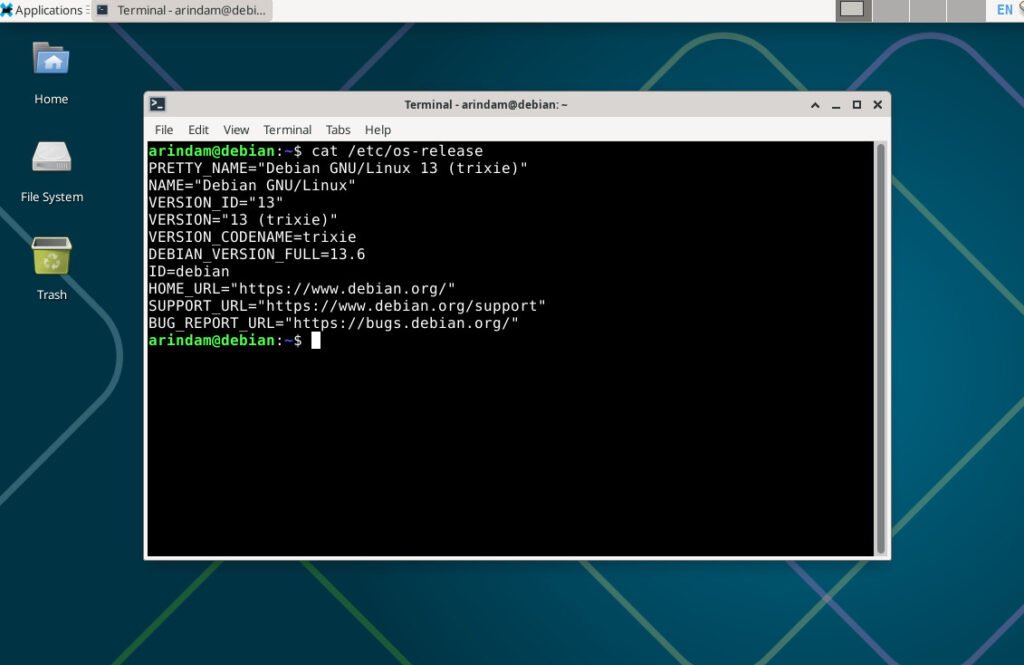Roll up the Terminal window with the arrow button

click(815, 105)
